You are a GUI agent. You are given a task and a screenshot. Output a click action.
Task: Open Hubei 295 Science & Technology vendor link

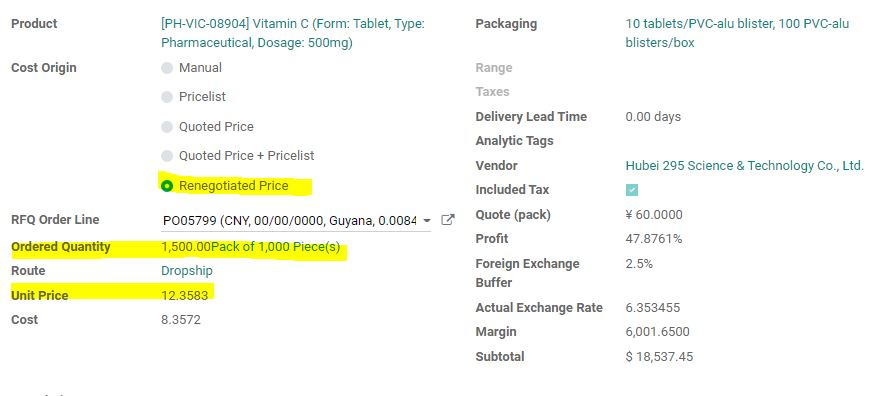[744, 165]
